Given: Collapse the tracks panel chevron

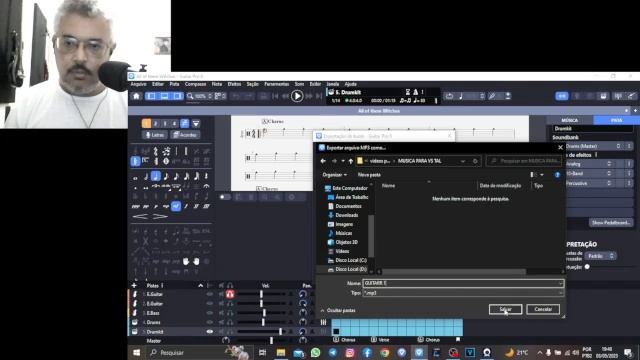Looking at the screenshot, I should [200, 286].
